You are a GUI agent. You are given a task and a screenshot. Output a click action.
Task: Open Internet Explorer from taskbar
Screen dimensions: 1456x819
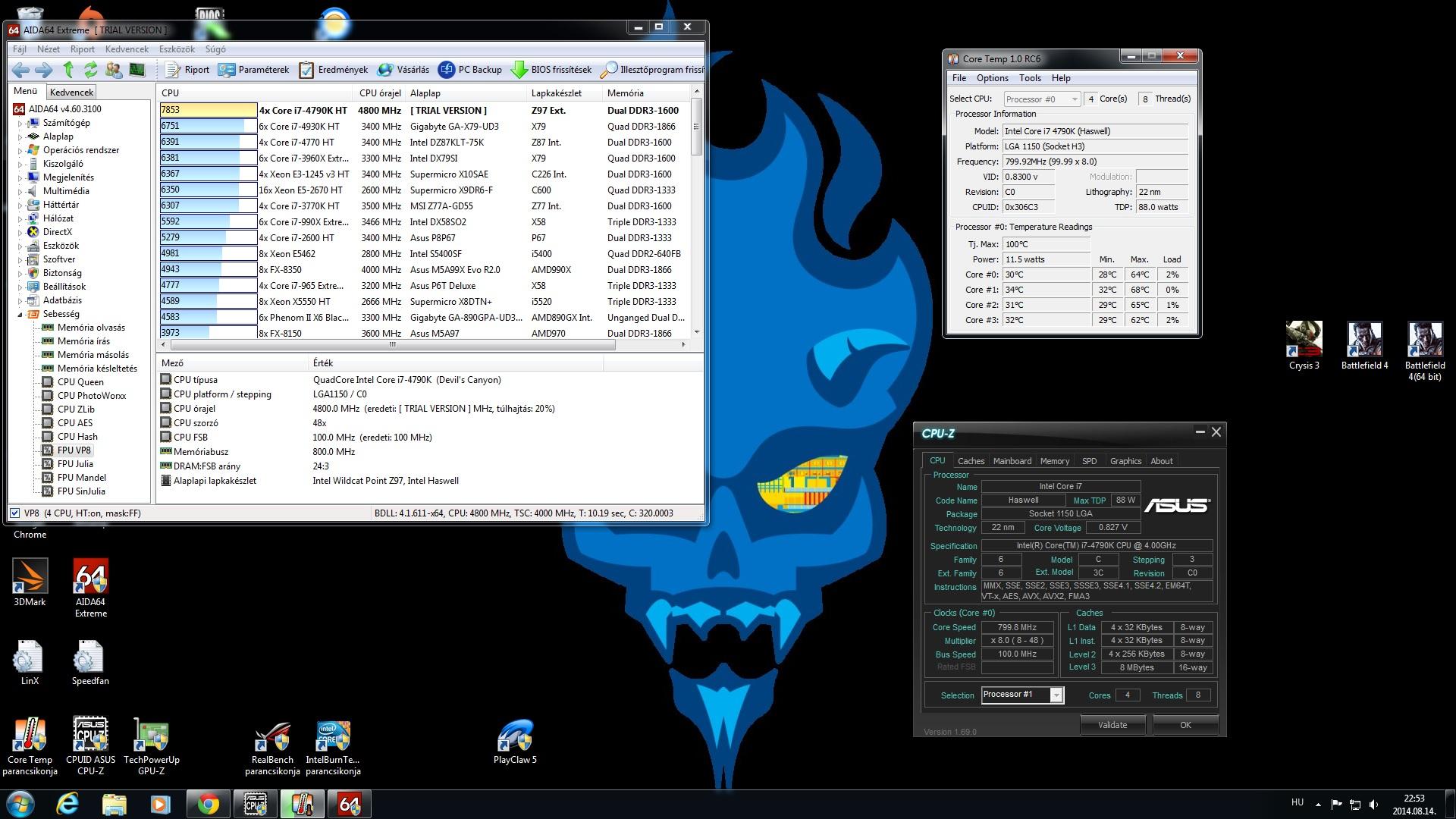pos(67,804)
